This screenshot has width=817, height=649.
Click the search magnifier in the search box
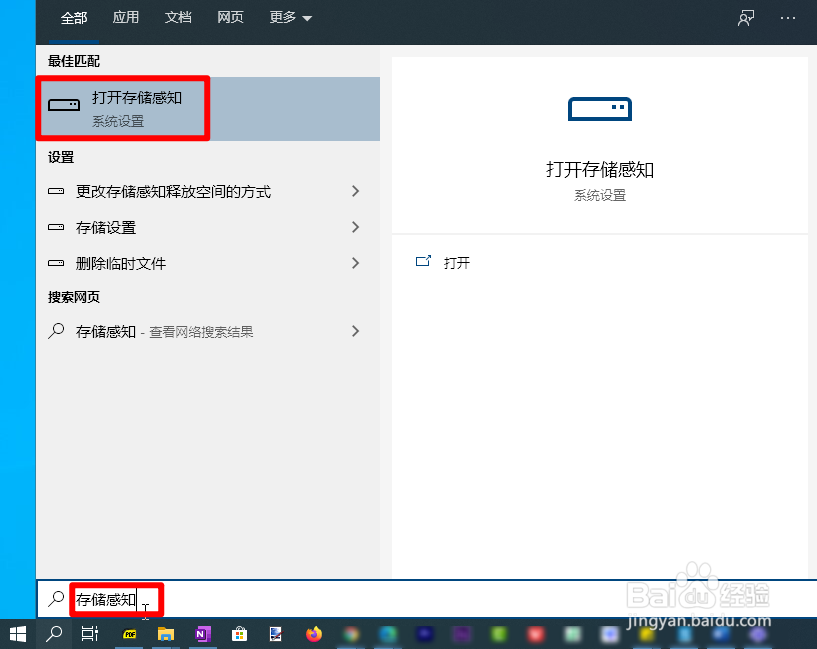click(x=55, y=598)
